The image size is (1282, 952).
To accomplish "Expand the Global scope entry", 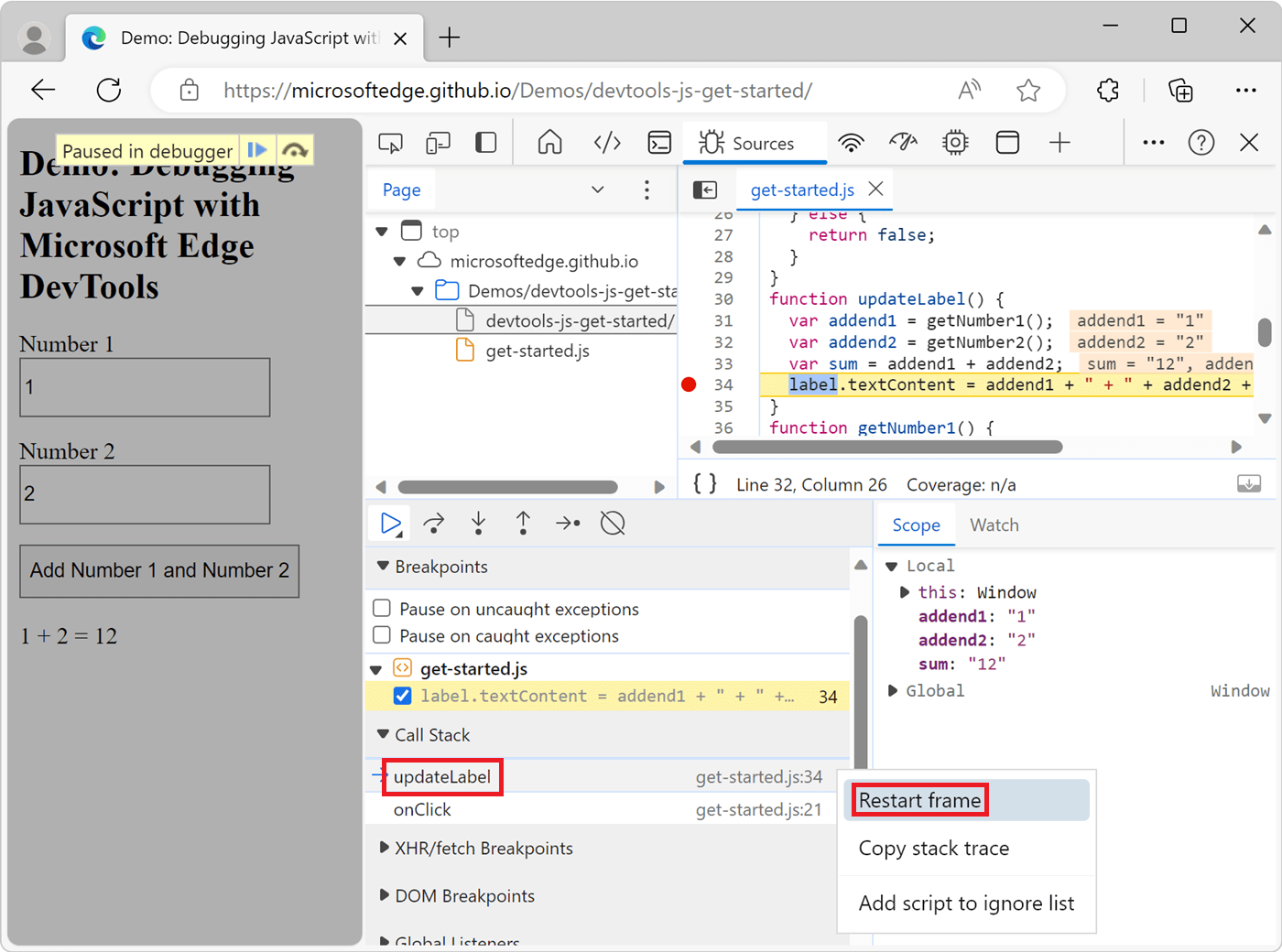I will point(894,690).
